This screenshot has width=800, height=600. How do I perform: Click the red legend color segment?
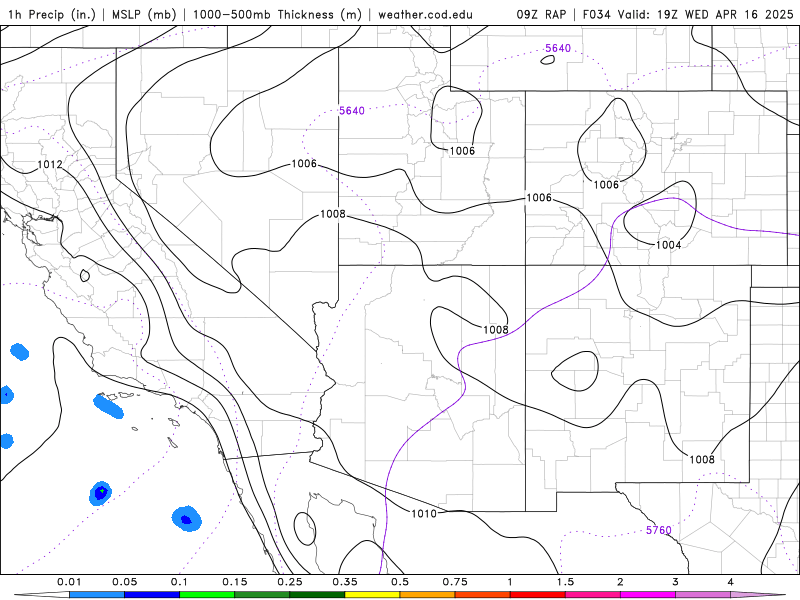coord(538,595)
